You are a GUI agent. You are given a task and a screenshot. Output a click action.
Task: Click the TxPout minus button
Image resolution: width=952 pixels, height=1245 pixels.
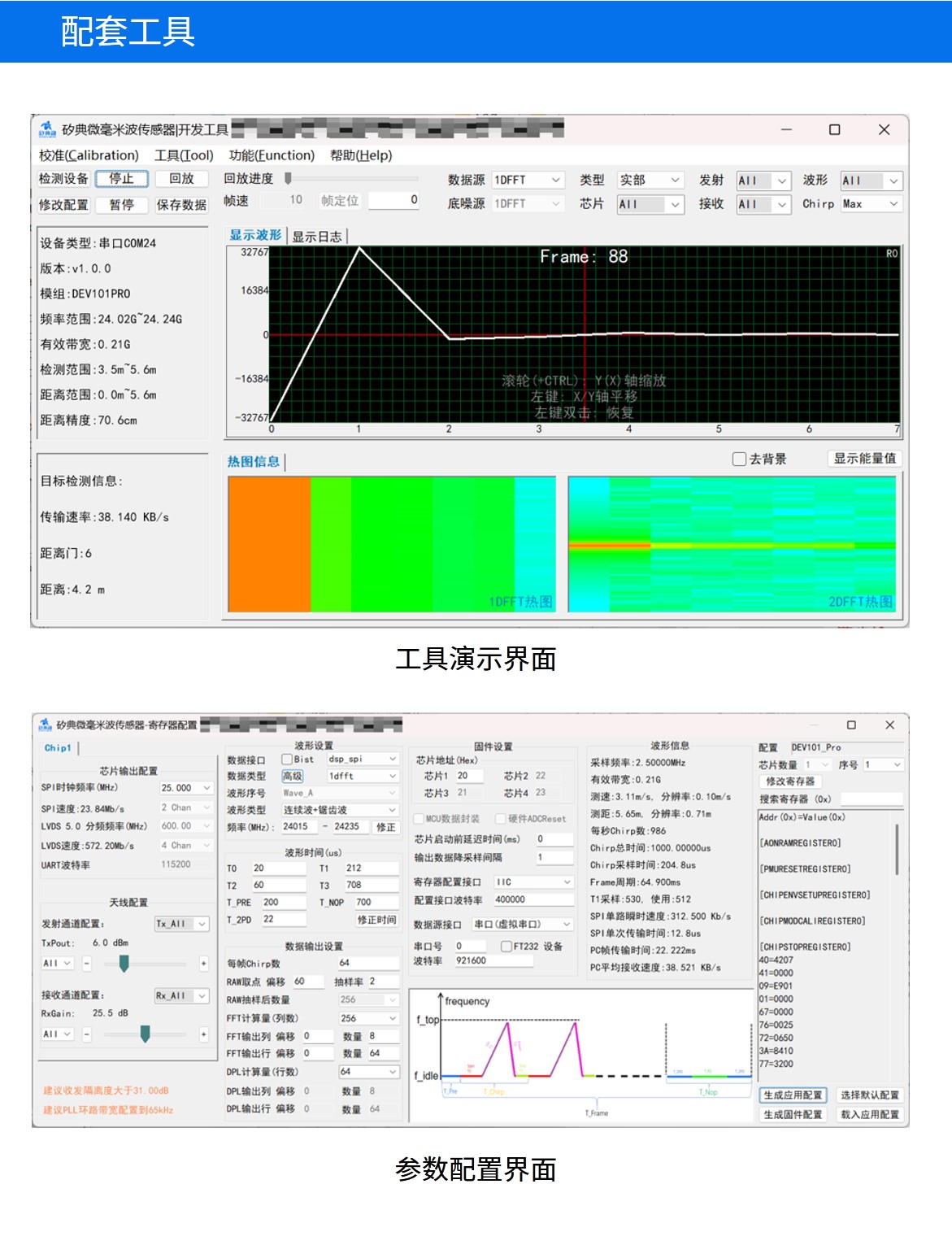87,964
